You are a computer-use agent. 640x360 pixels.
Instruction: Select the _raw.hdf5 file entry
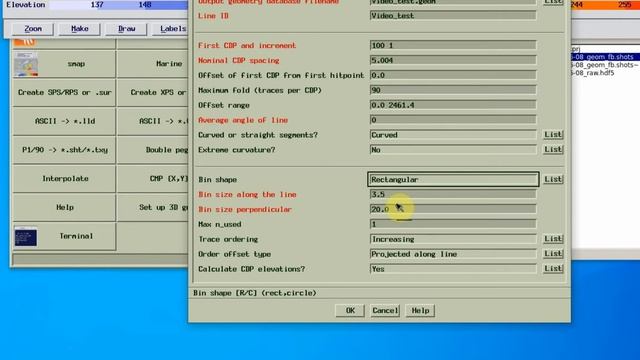tap(593, 73)
